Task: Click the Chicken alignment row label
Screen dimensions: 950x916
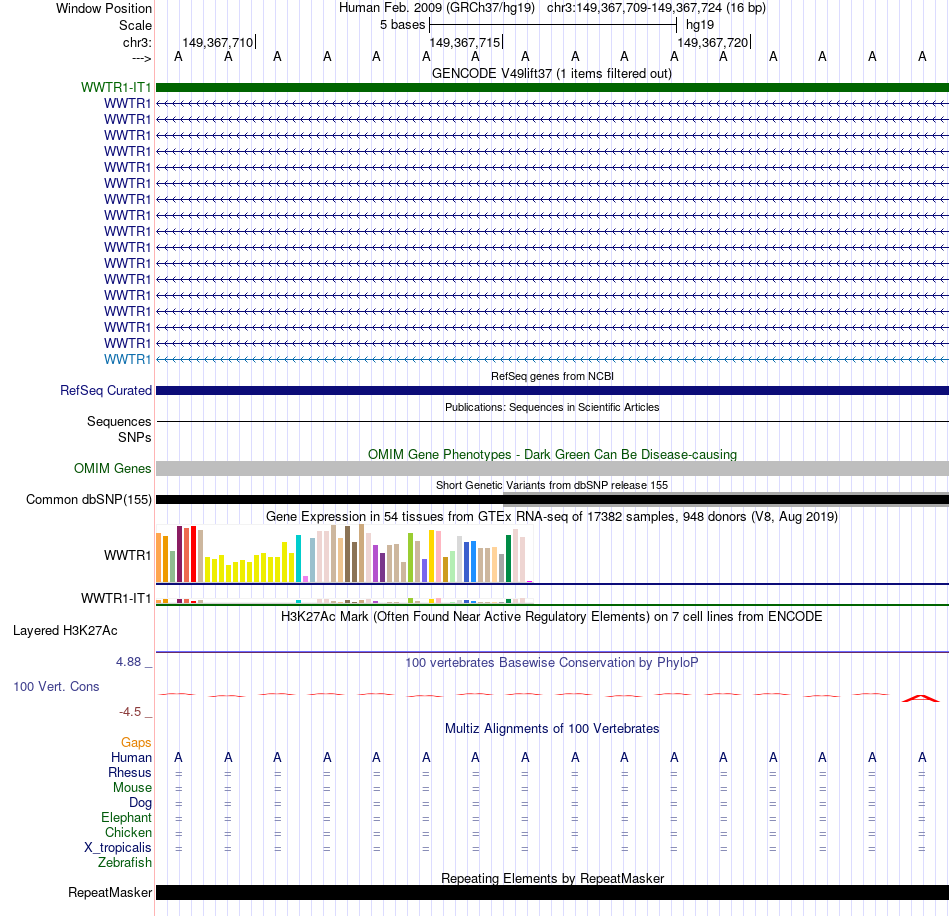Action: [128, 832]
